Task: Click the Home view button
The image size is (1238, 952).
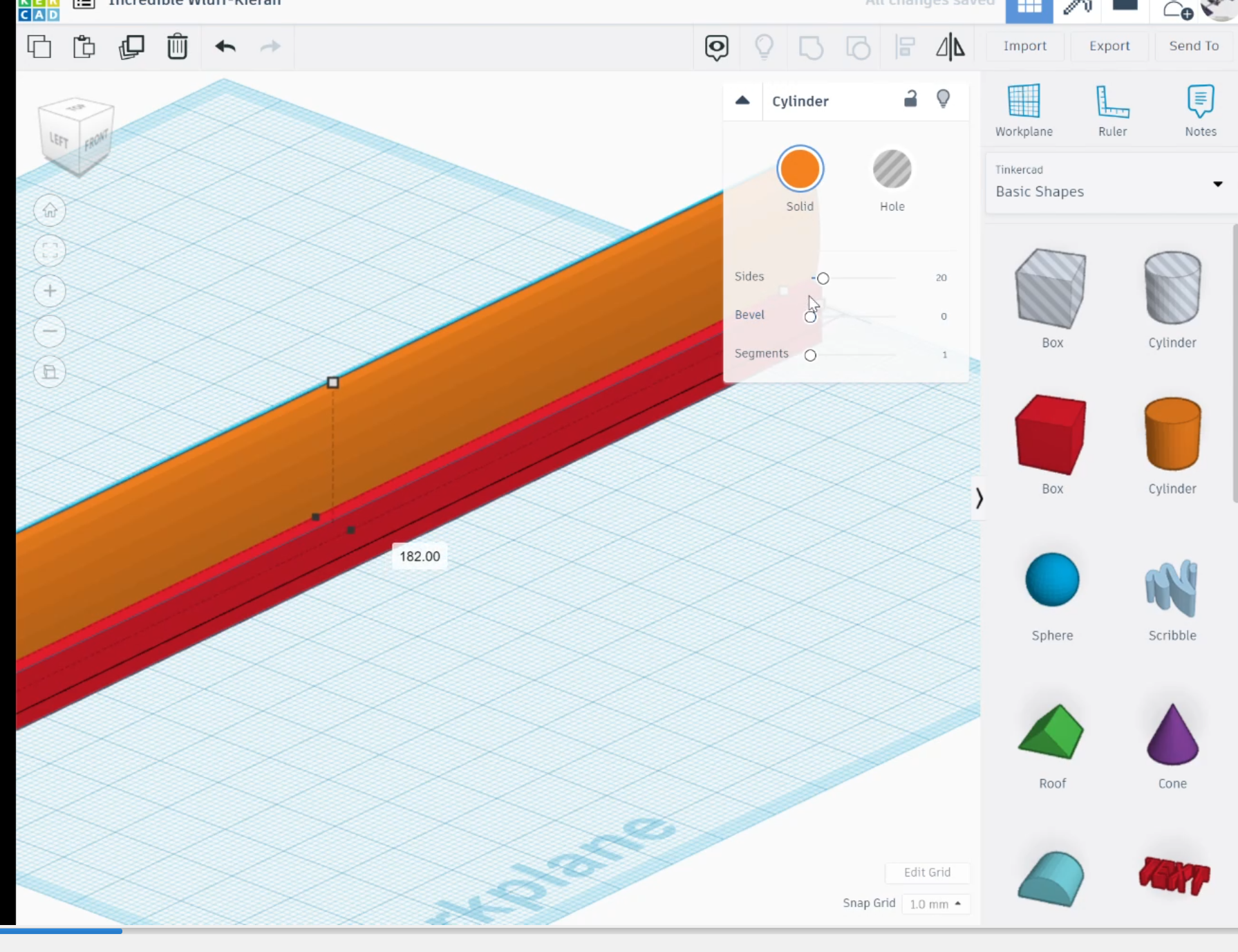Action: click(x=50, y=210)
